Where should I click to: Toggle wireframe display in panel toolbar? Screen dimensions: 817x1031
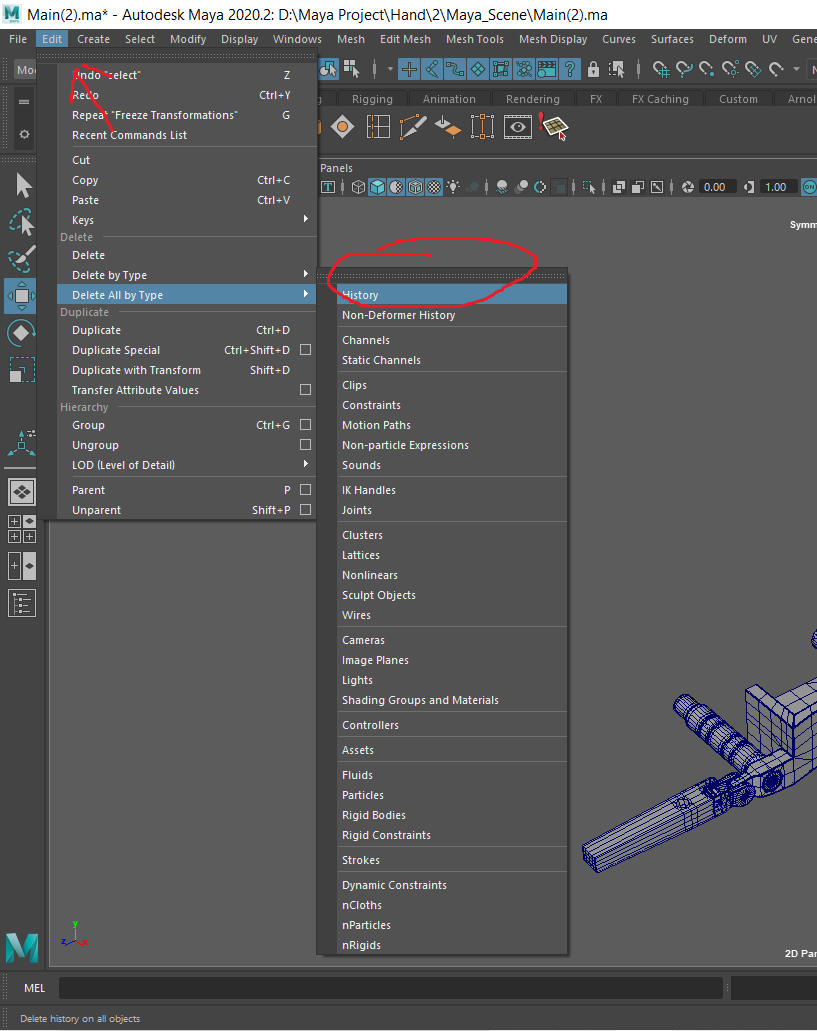pyautogui.click(x=358, y=187)
